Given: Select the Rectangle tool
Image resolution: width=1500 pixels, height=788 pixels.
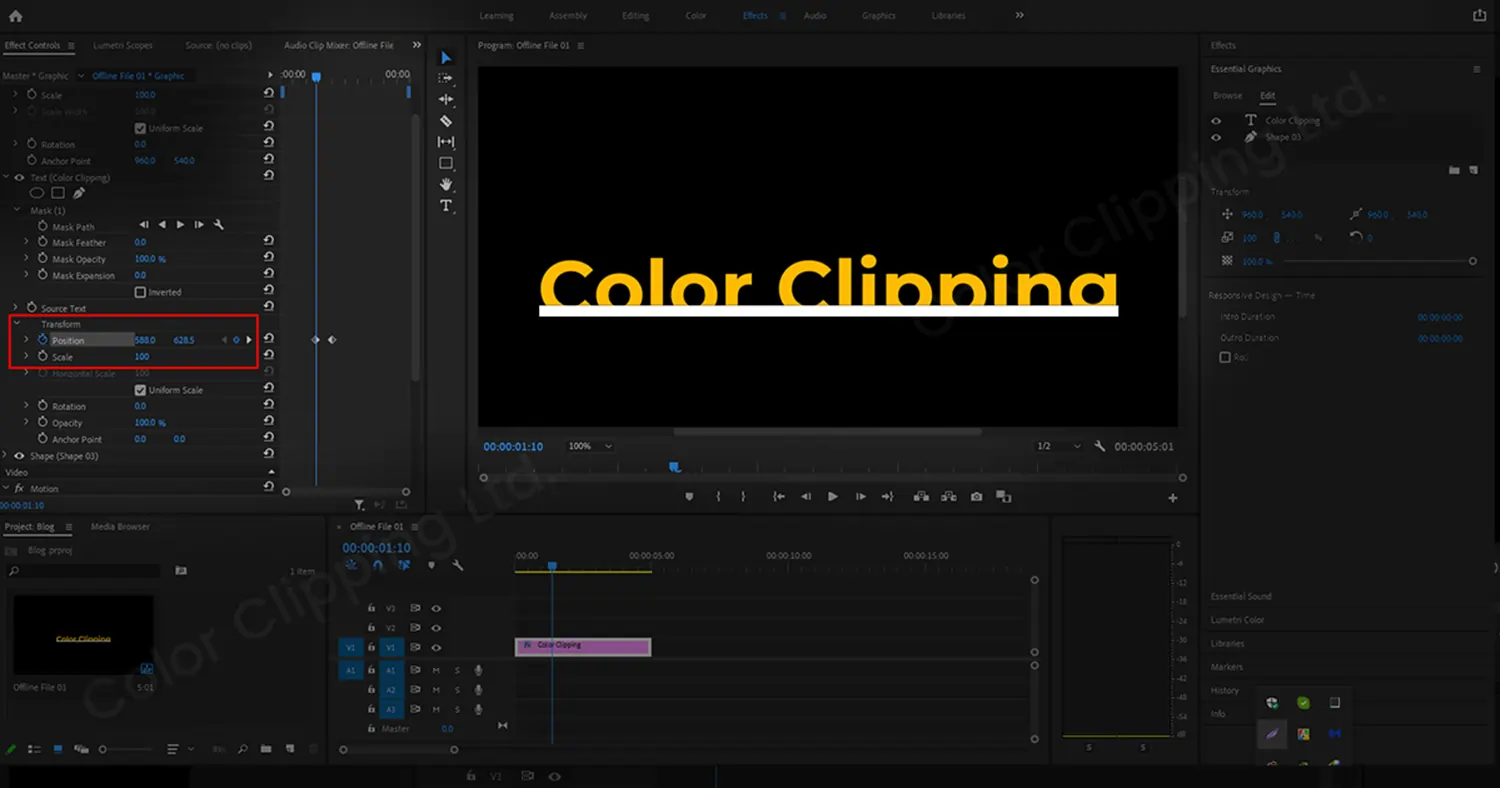Looking at the screenshot, I should (445, 162).
